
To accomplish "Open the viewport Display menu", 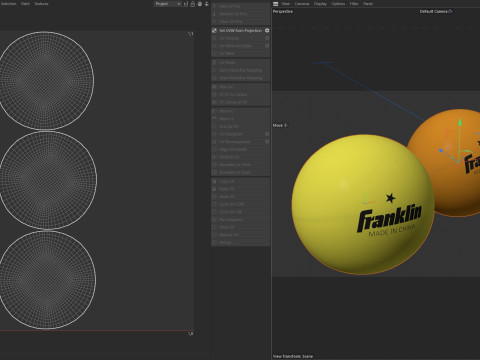I will (320, 4).
